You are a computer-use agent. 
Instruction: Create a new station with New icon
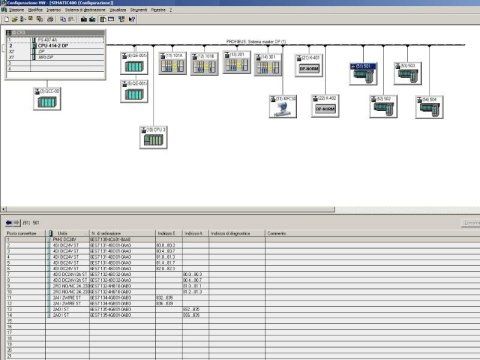7,19
